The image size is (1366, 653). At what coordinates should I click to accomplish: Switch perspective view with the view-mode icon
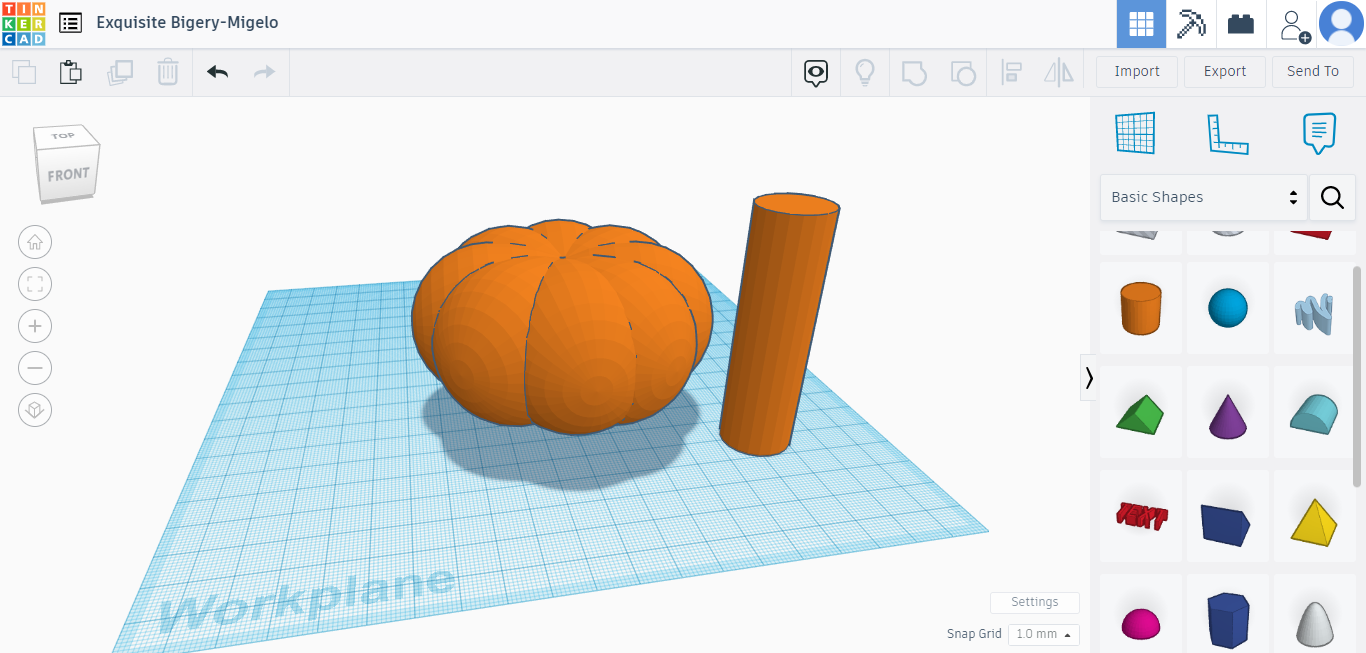(x=35, y=410)
